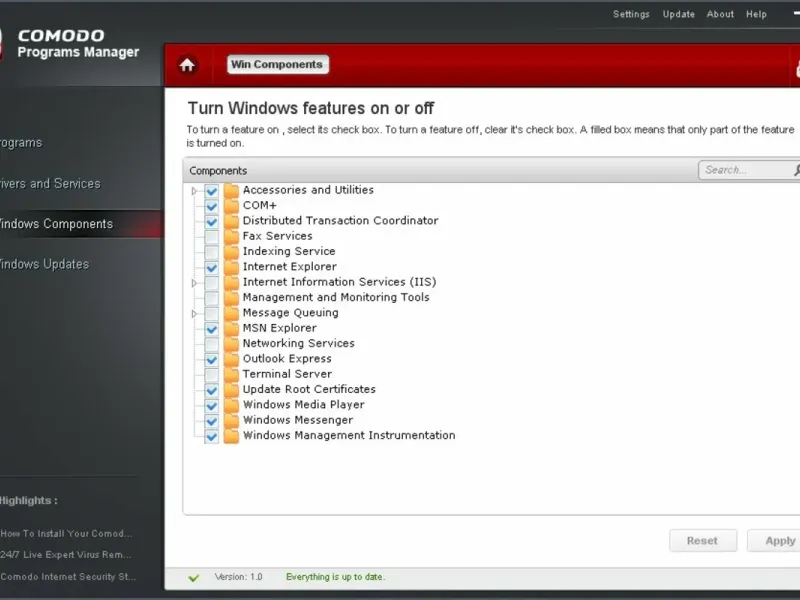Expand Internet Information Services (IIS) node
The height and width of the screenshot is (600, 800).
tap(194, 283)
